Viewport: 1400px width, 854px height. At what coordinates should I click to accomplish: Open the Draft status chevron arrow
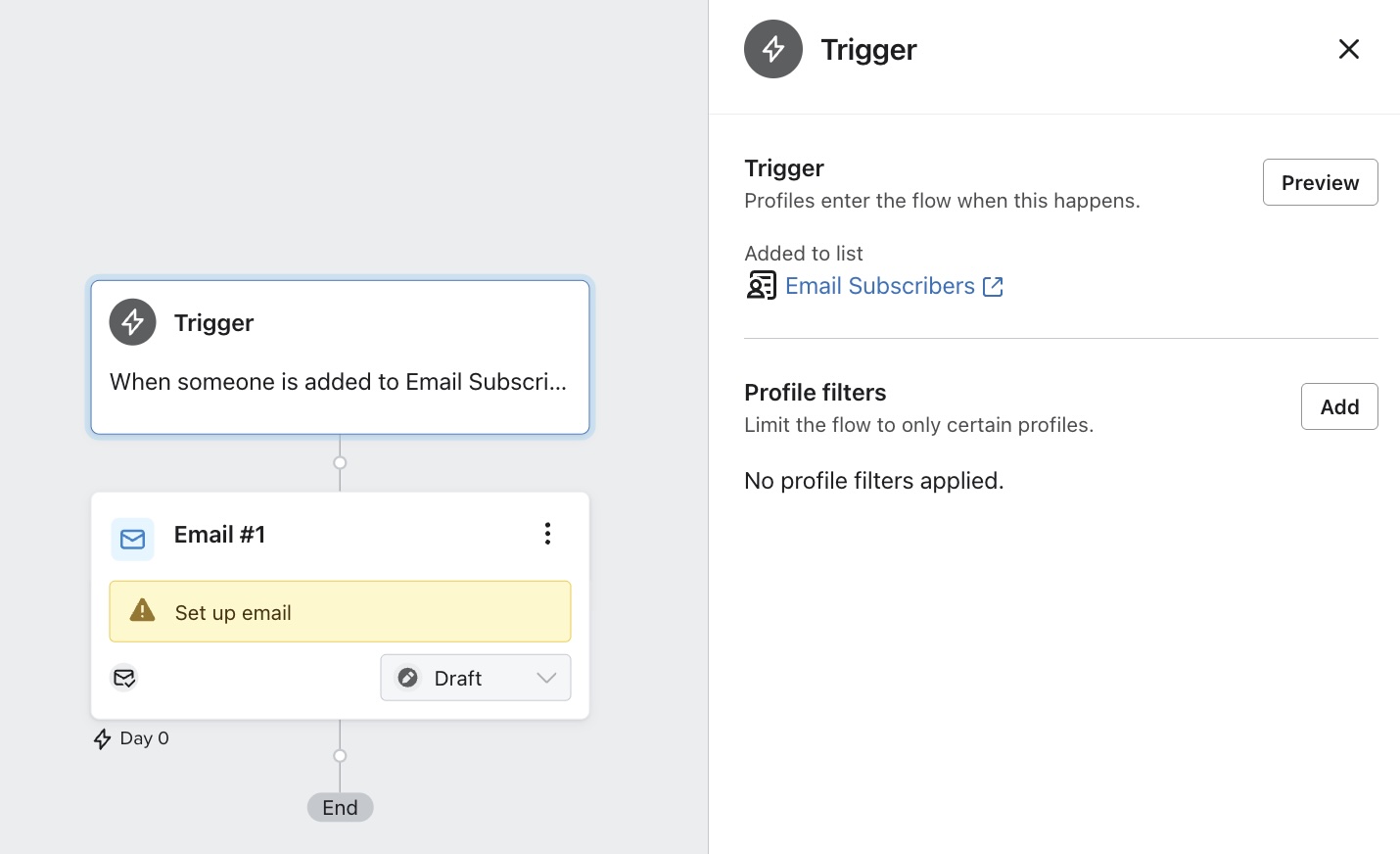(546, 677)
